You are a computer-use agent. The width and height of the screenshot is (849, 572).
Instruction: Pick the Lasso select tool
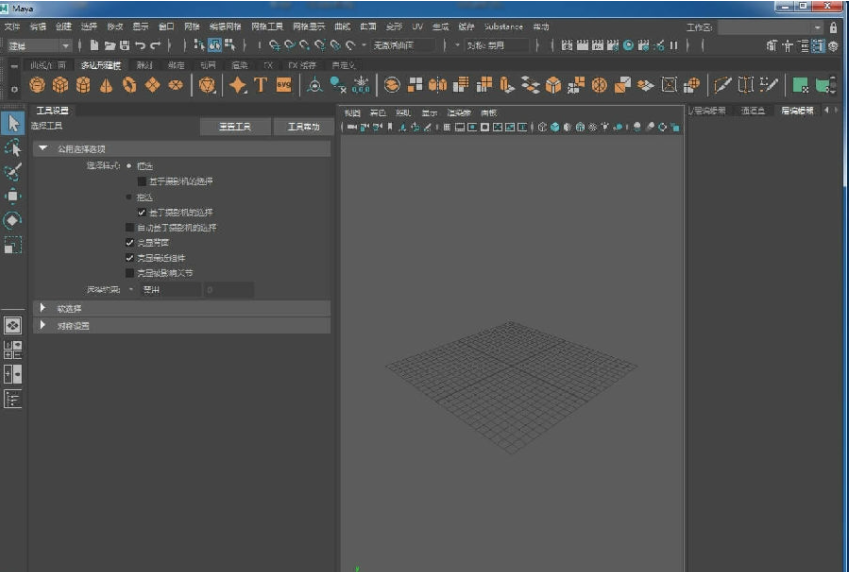[12, 147]
